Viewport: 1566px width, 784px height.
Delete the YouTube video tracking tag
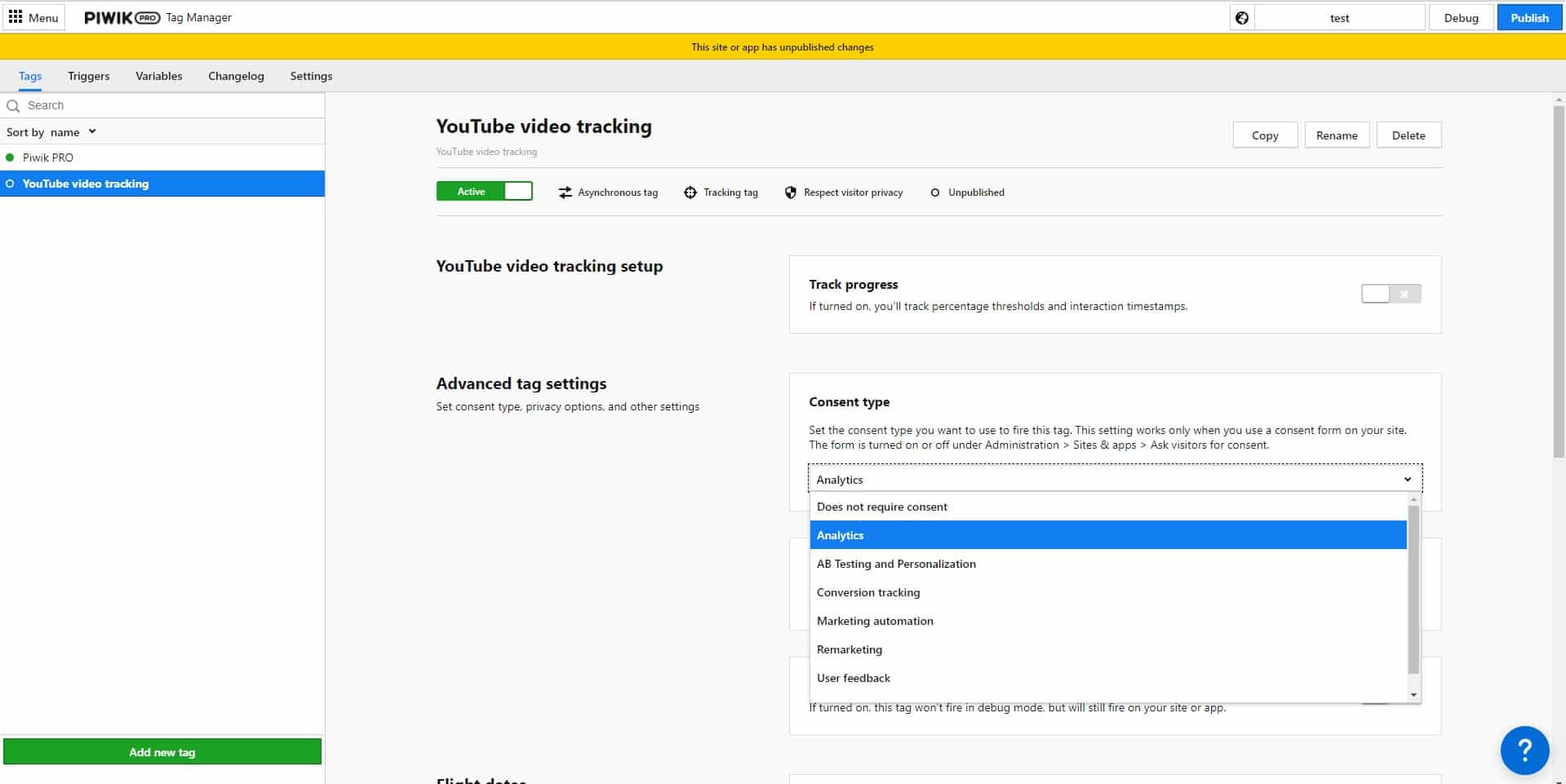[x=1409, y=135]
